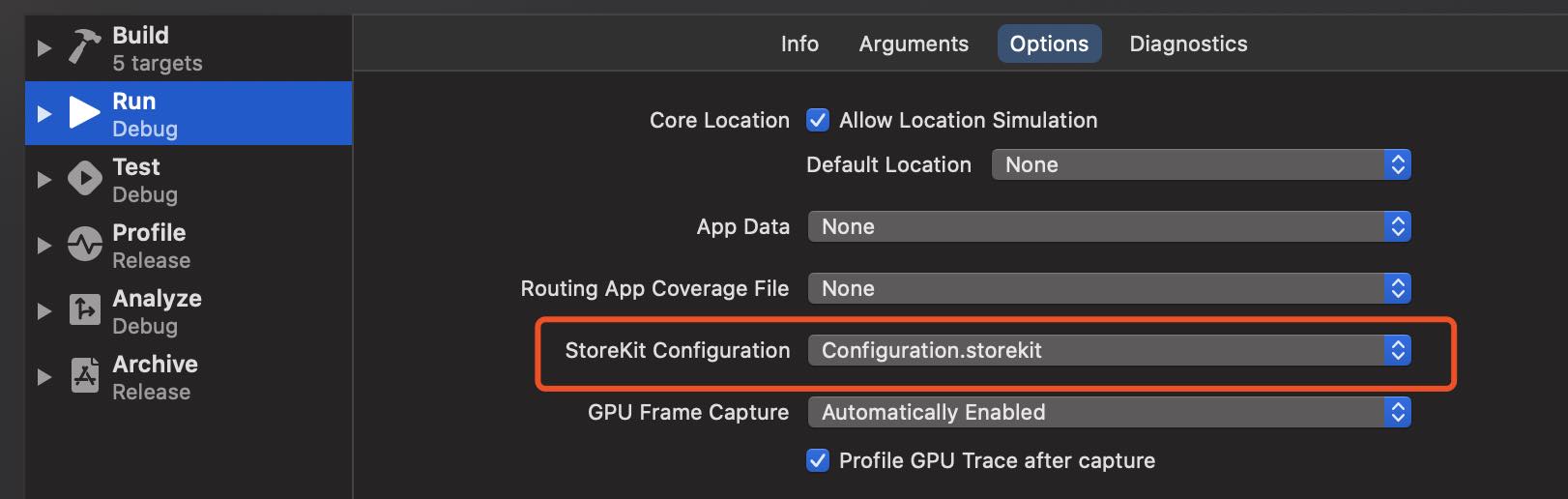Open the StoreKit Configuration dropdown

[x=1109, y=350]
